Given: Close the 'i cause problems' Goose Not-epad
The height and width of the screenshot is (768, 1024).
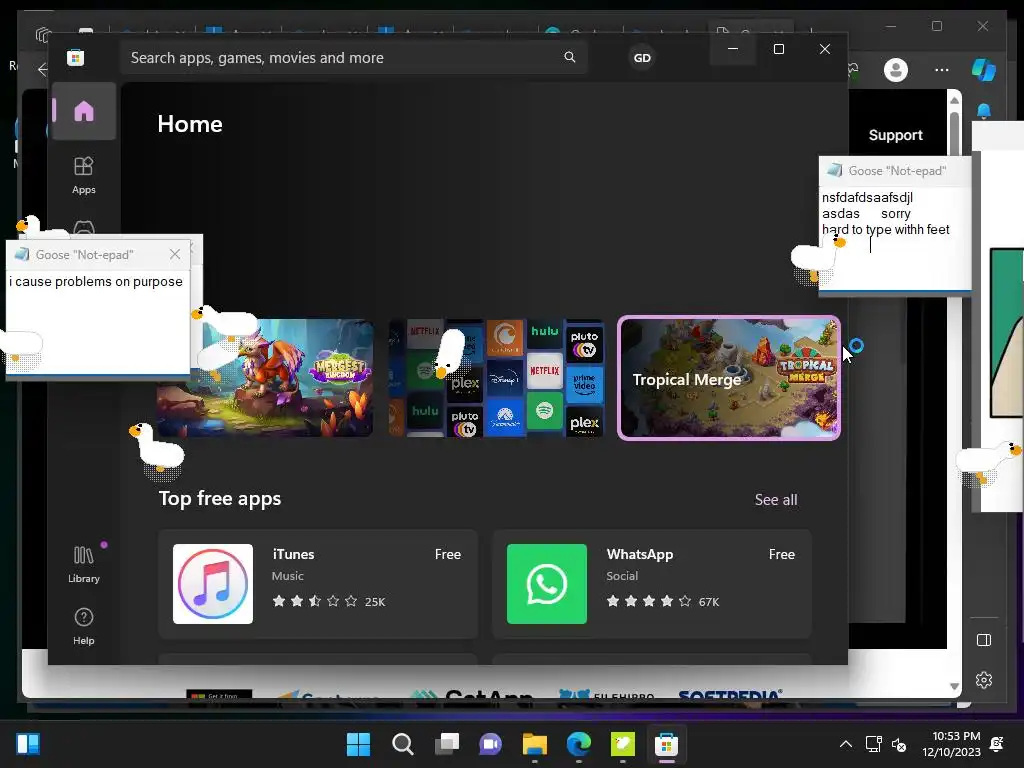Looking at the screenshot, I should (174, 255).
